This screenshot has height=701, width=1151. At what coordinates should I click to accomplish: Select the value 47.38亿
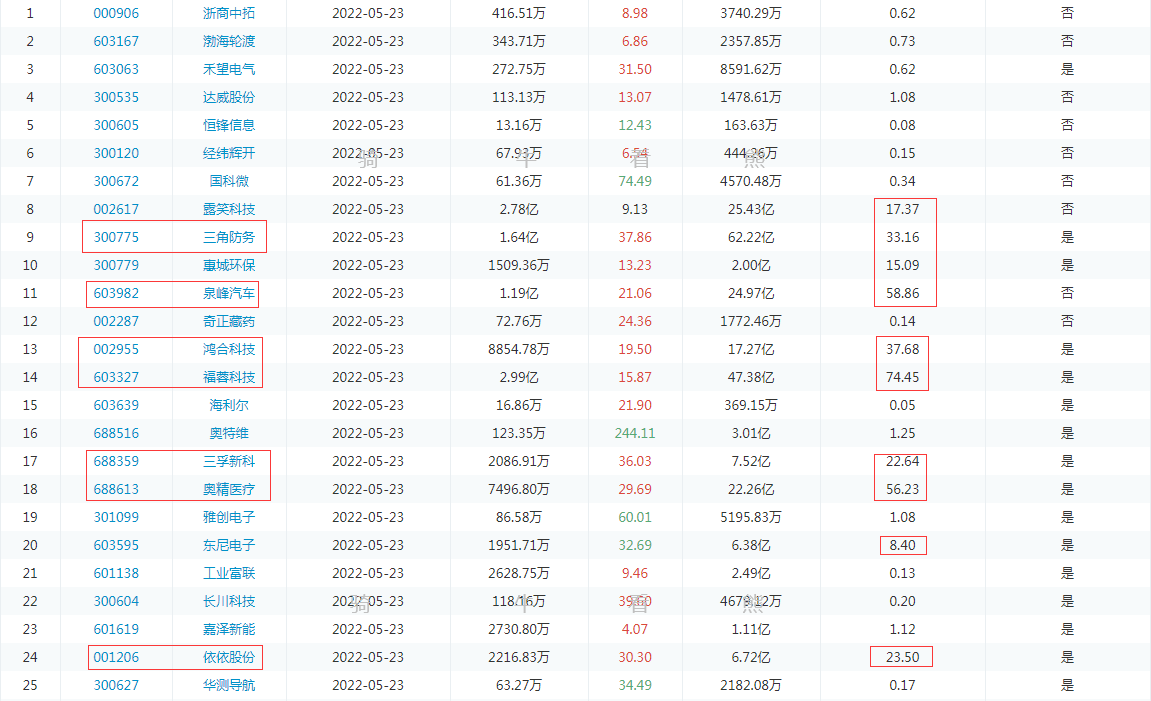point(751,377)
